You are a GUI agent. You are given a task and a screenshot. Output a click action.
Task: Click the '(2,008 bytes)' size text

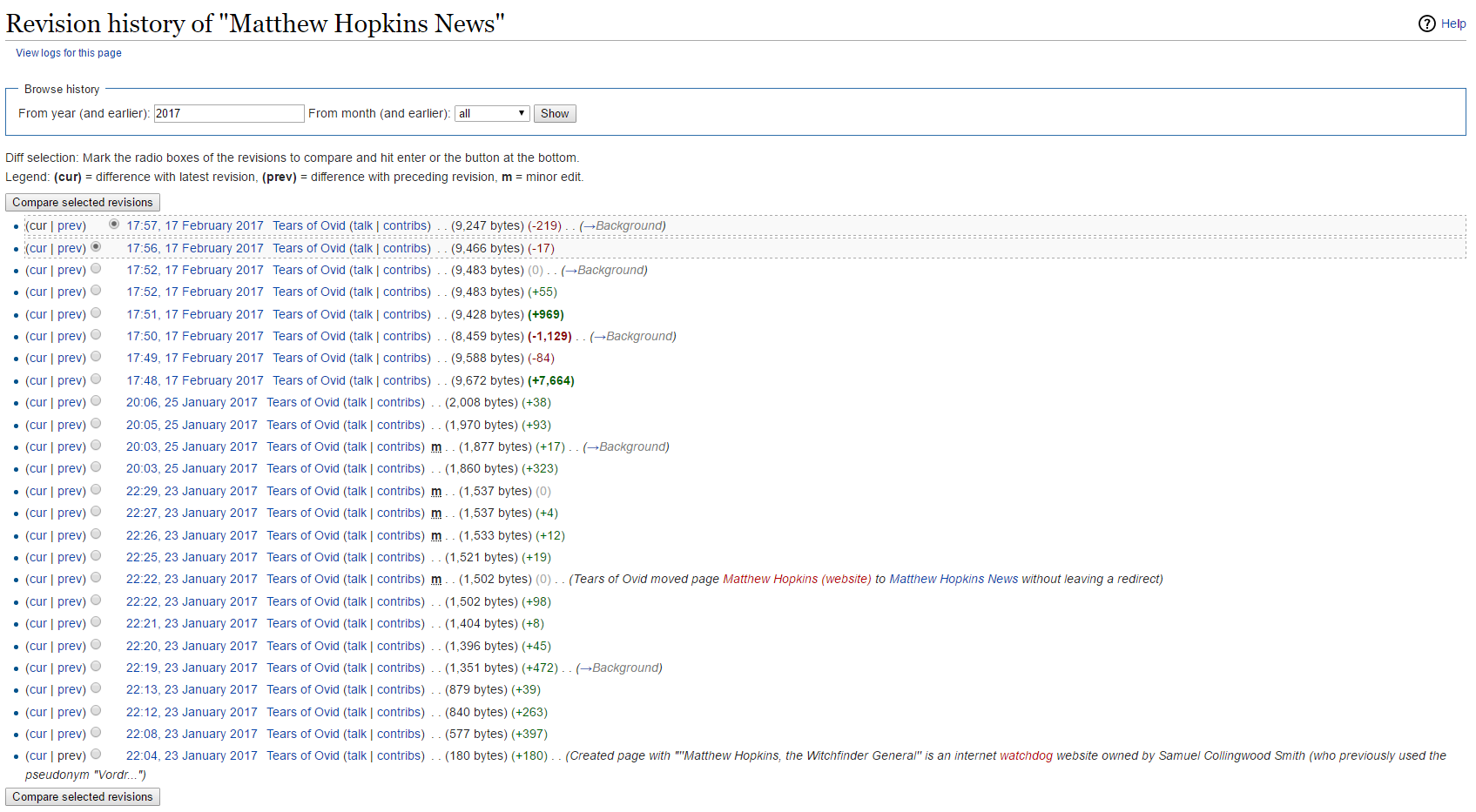482,402
